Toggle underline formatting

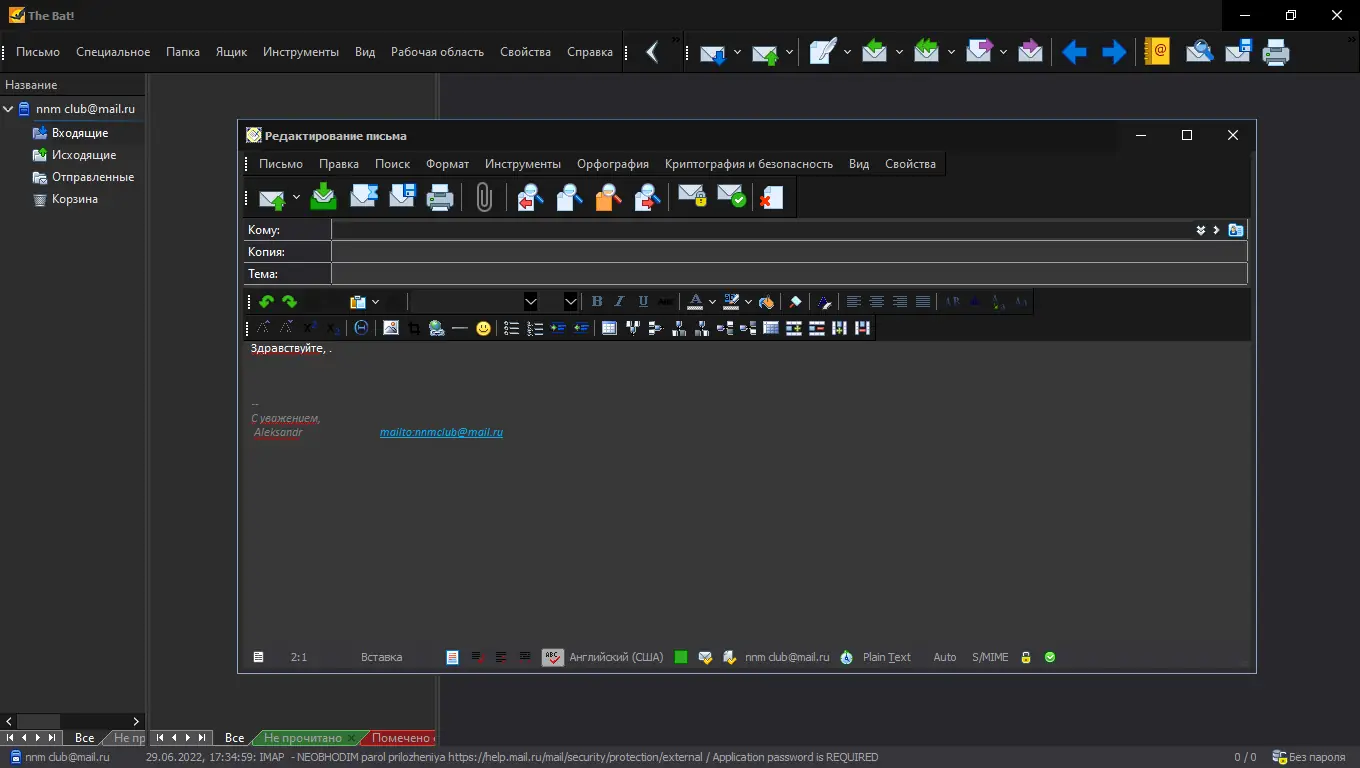(x=643, y=302)
